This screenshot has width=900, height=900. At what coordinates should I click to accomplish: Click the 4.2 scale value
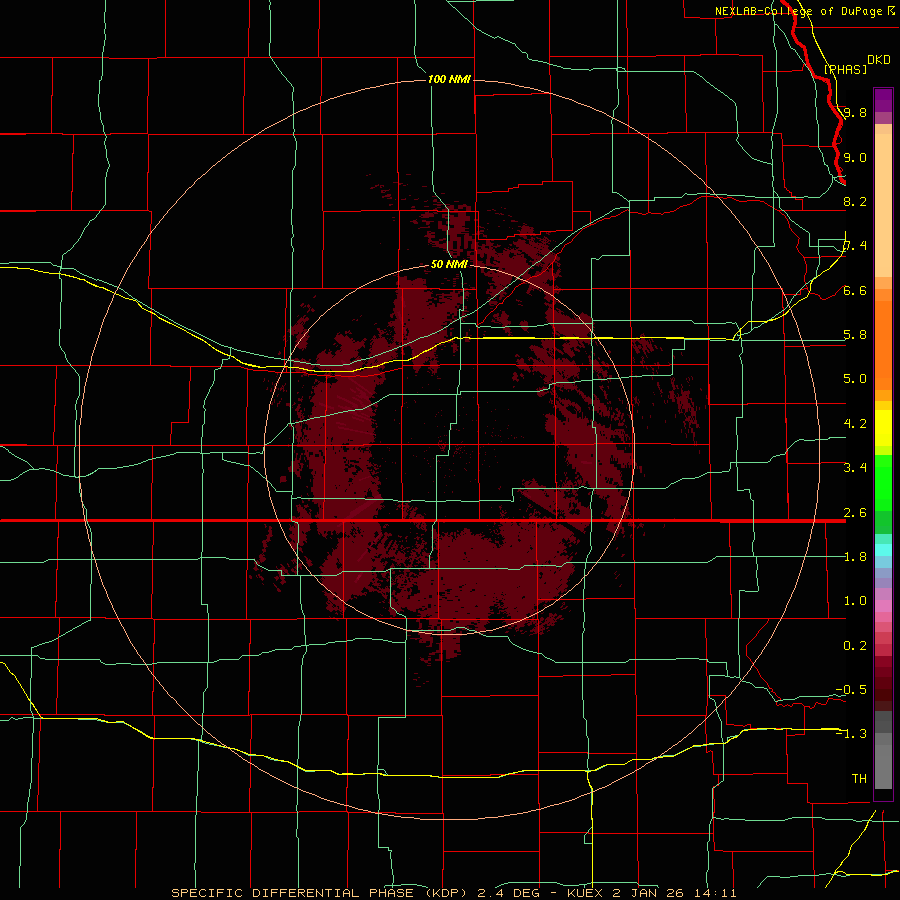coord(855,424)
